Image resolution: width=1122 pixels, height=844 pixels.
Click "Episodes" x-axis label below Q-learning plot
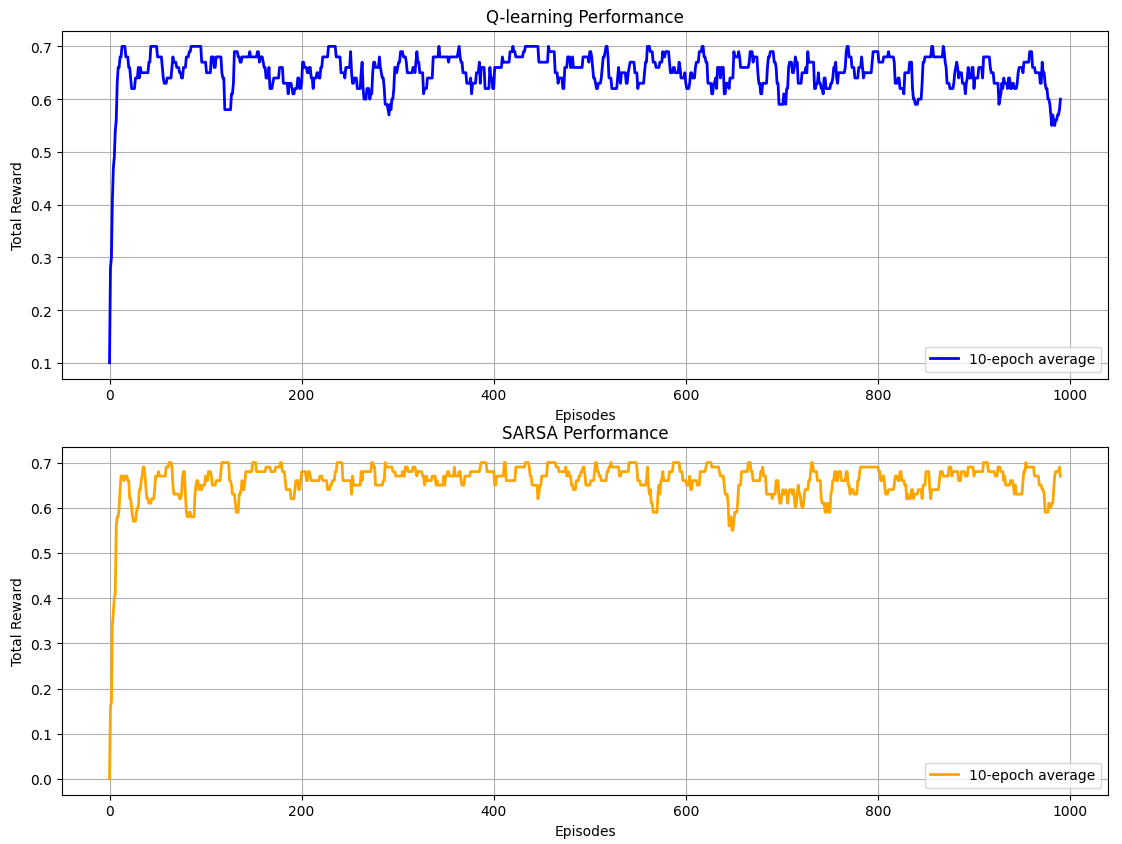[585, 415]
